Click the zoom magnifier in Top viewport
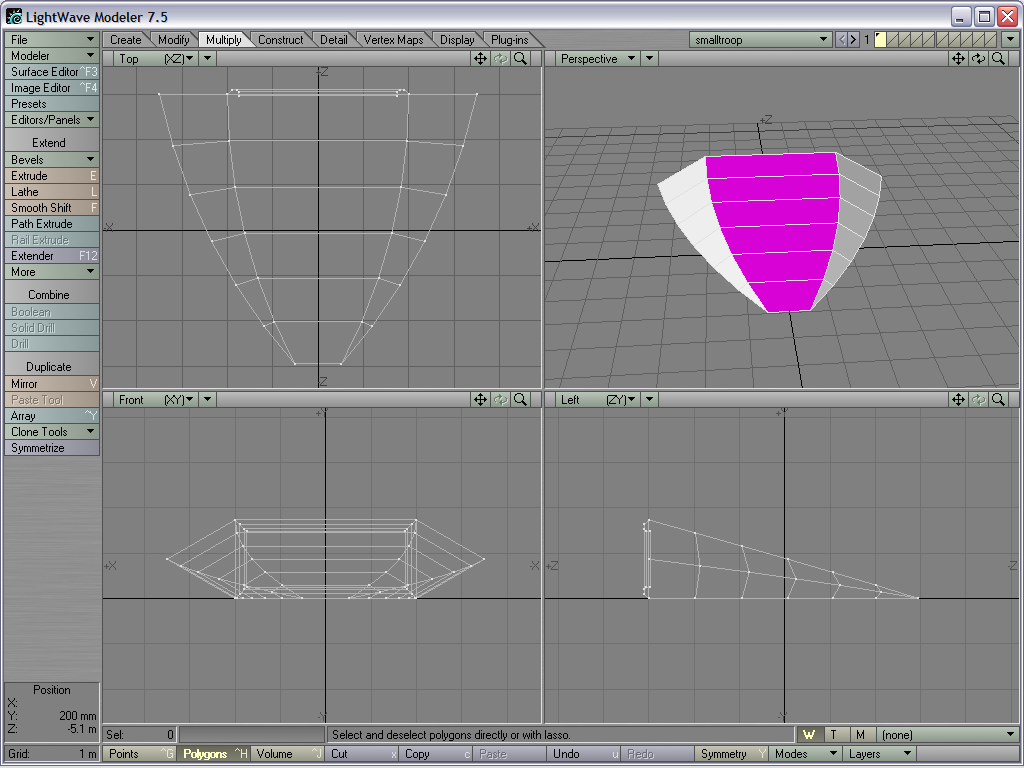Image resolution: width=1024 pixels, height=768 pixels. click(520, 59)
